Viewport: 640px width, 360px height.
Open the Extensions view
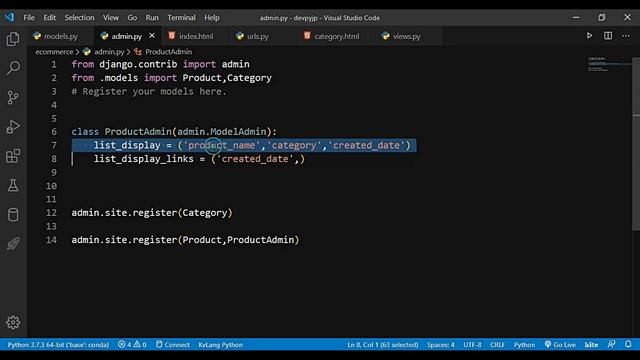(13, 156)
